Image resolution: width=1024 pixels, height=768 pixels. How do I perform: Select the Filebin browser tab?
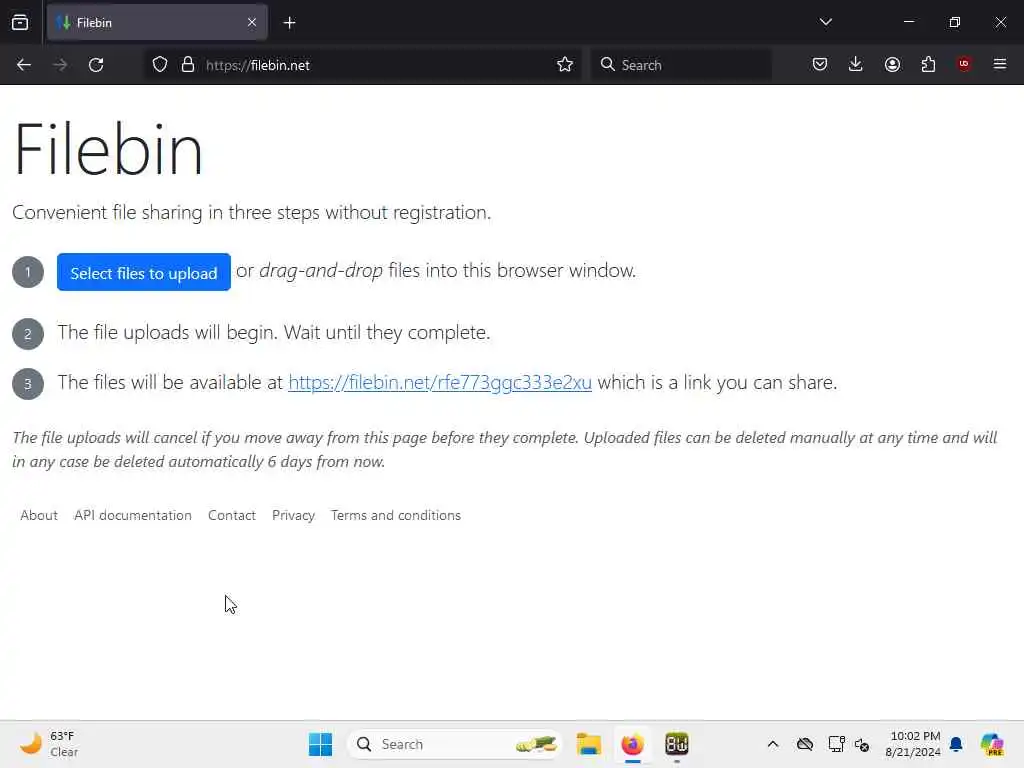point(157,23)
